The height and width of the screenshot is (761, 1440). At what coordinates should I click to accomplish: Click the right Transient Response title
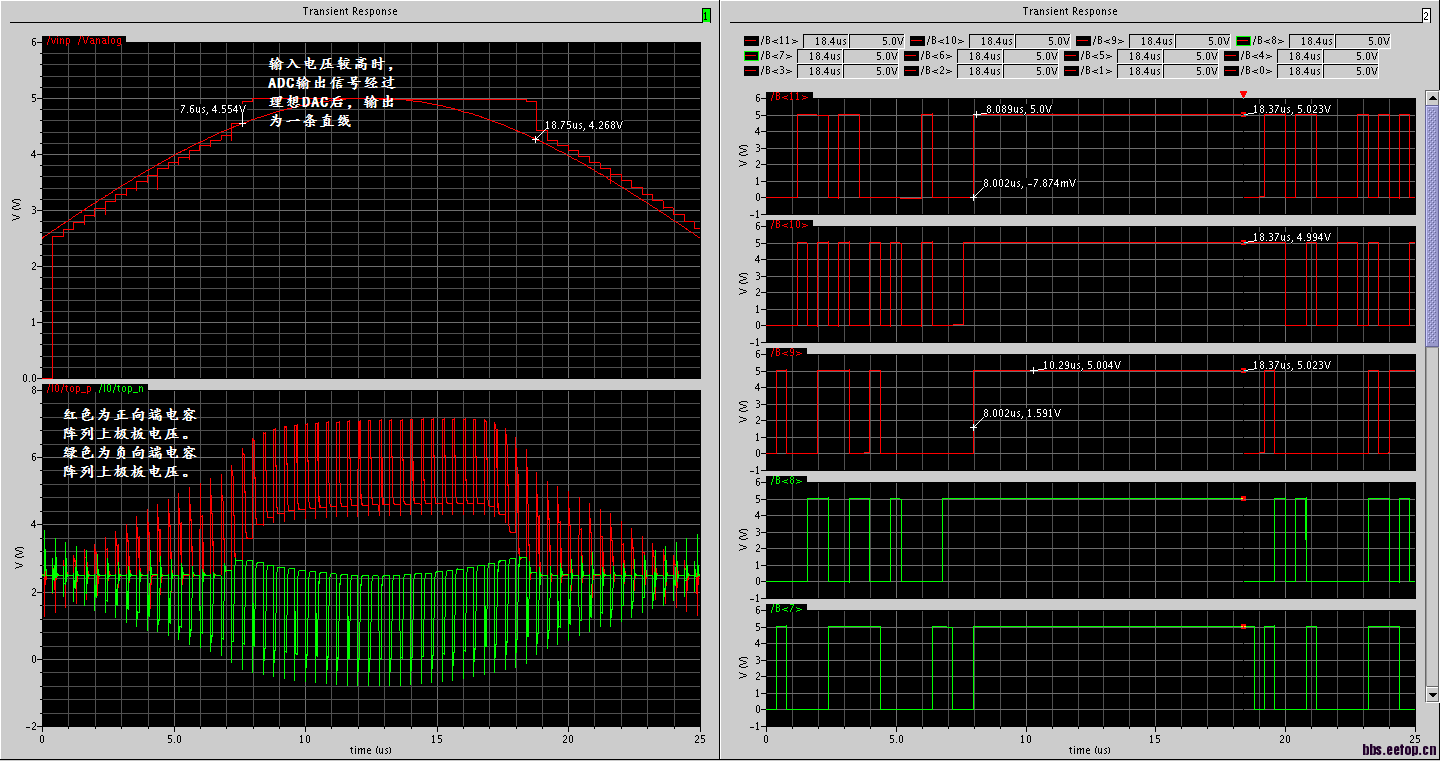click(1070, 11)
